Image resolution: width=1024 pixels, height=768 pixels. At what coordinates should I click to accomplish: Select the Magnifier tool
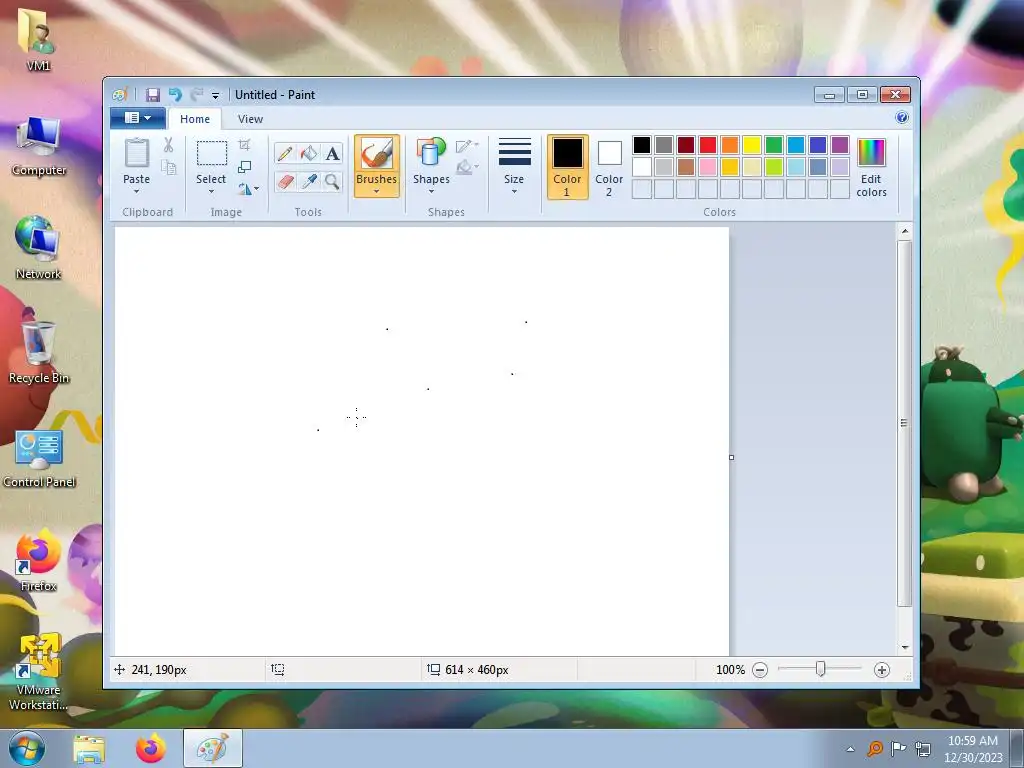point(332,181)
